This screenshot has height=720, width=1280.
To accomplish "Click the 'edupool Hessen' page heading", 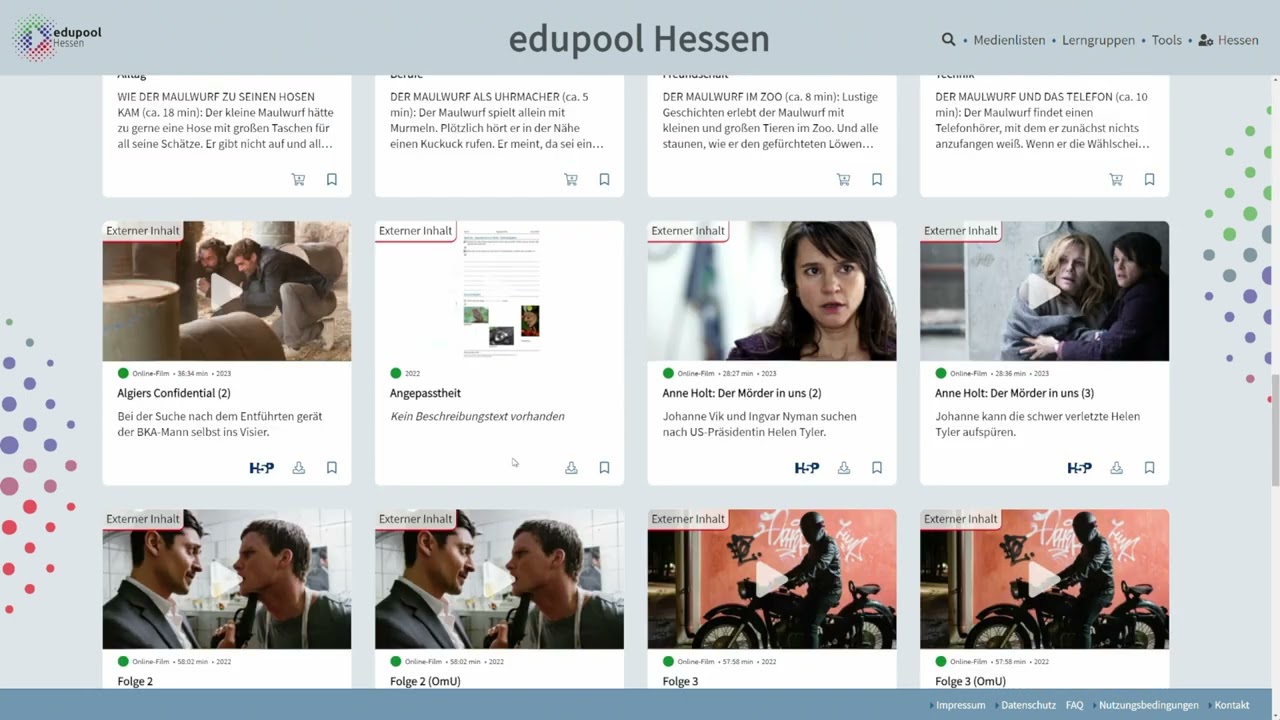I will (639, 40).
